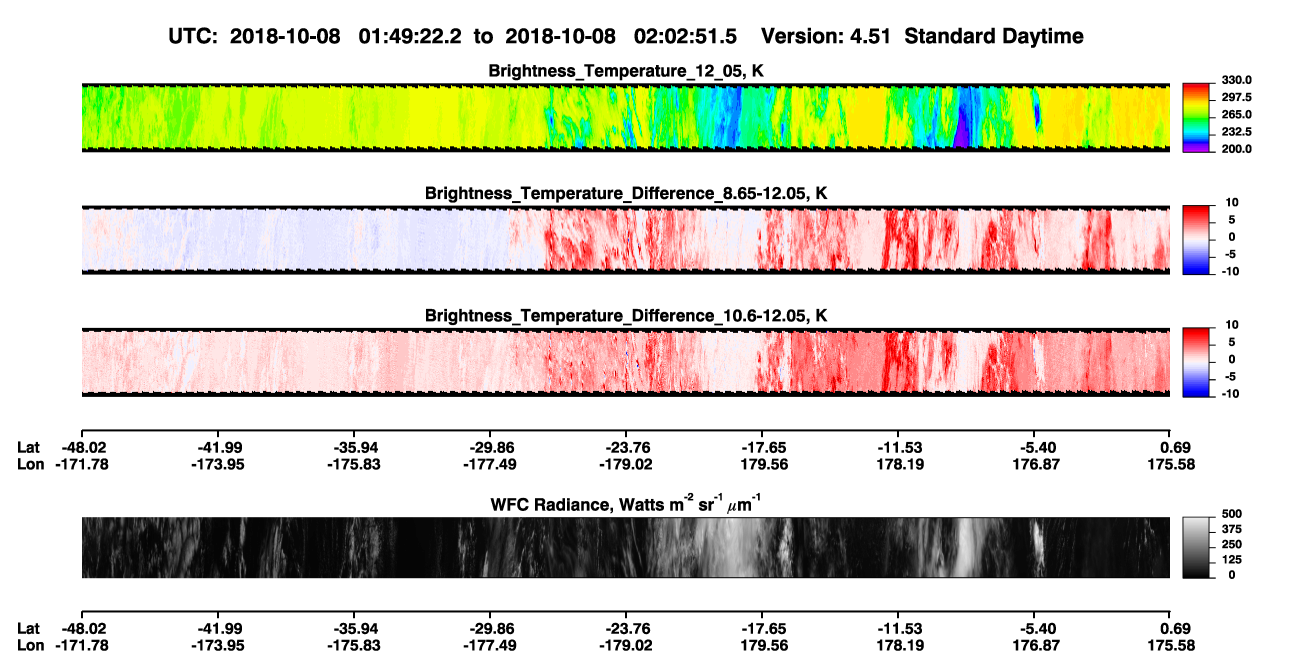Click latitude '-17.65' on the bottom axis

point(762,628)
